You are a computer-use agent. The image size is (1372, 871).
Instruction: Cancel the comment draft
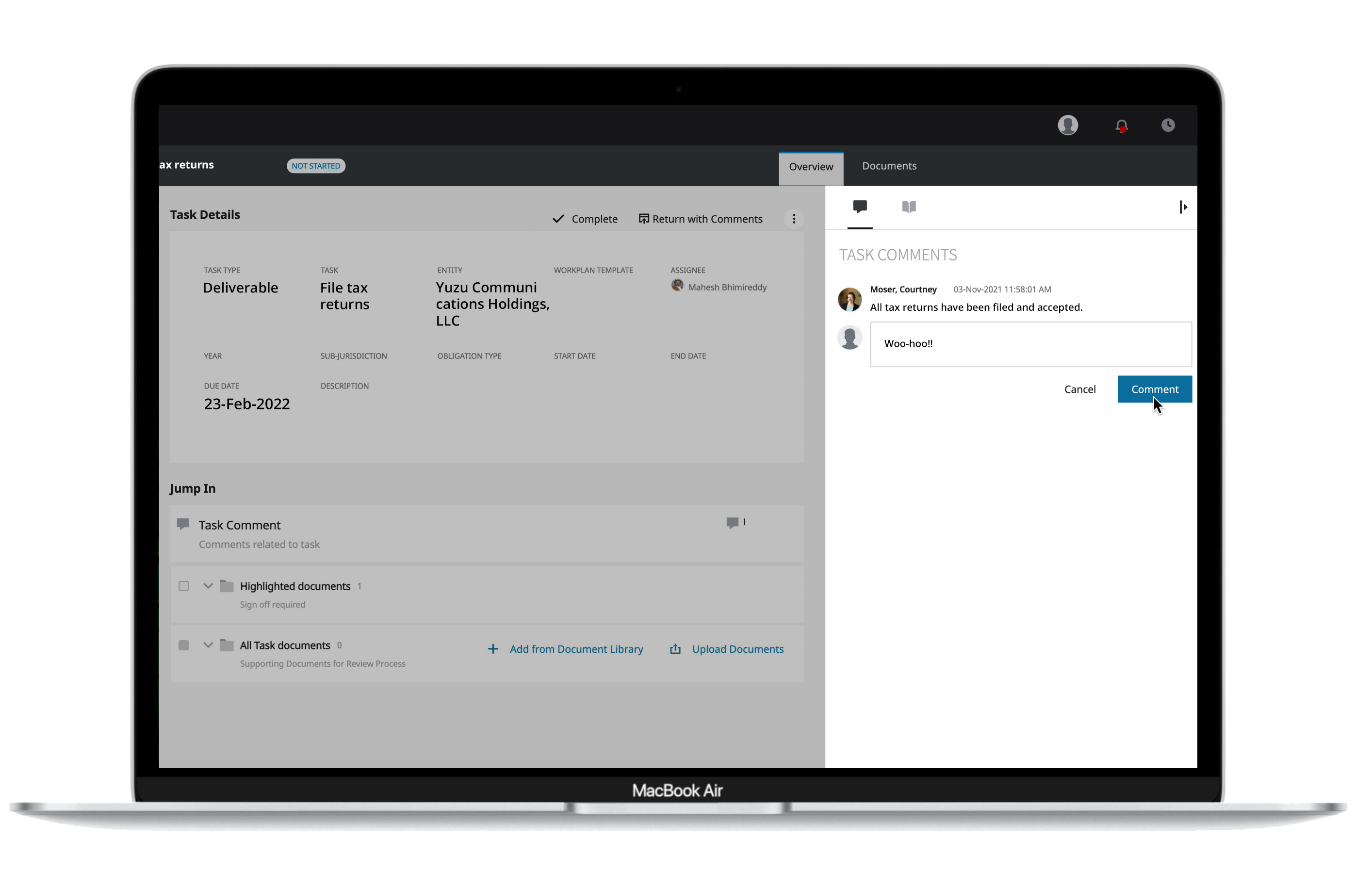coord(1079,389)
